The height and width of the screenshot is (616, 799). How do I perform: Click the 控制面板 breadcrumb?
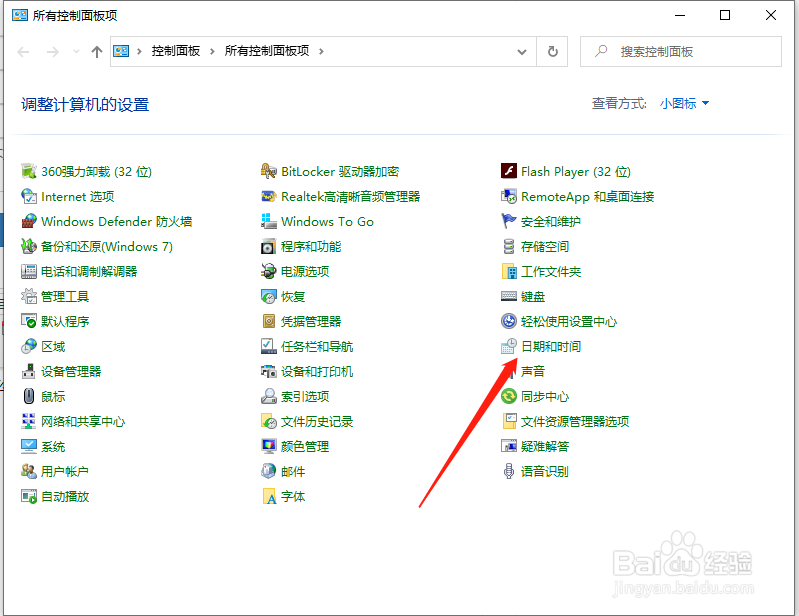point(176,51)
